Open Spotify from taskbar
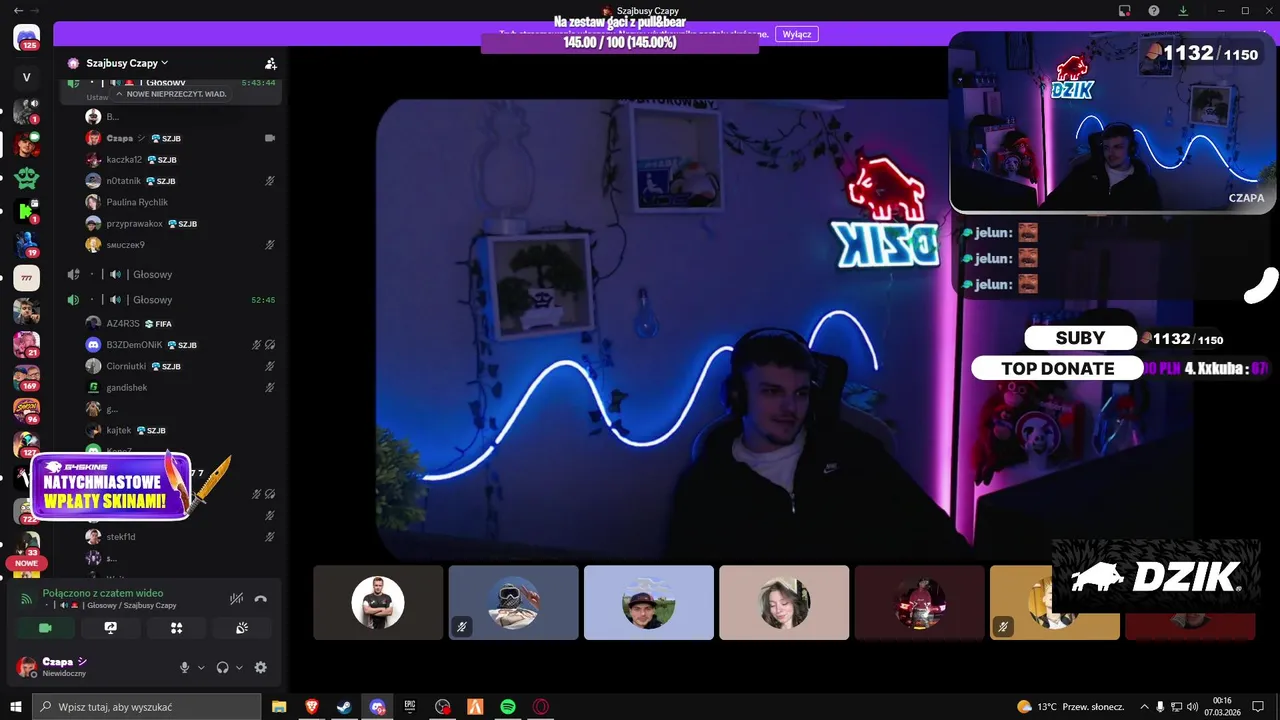Viewport: 1280px width, 720px height. (508, 706)
